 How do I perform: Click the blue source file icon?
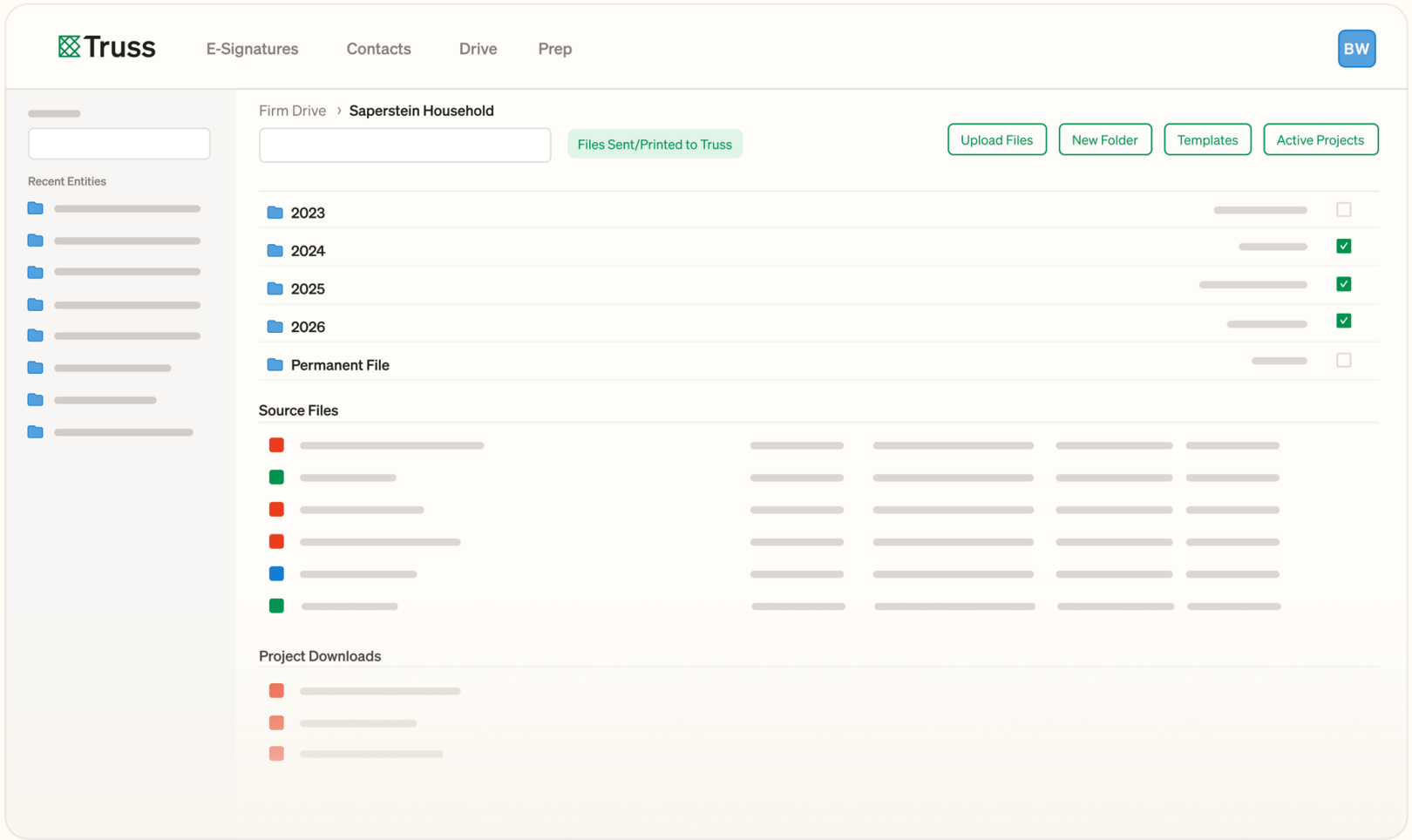click(x=276, y=573)
